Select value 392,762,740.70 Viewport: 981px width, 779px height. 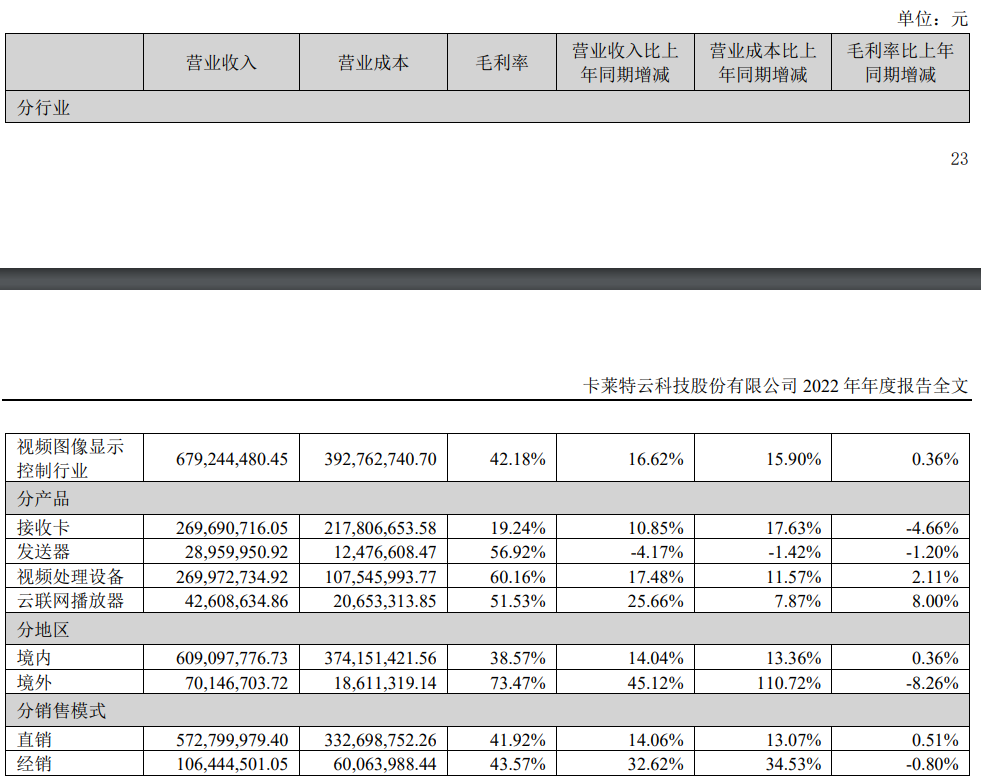click(x=380, y=459)
